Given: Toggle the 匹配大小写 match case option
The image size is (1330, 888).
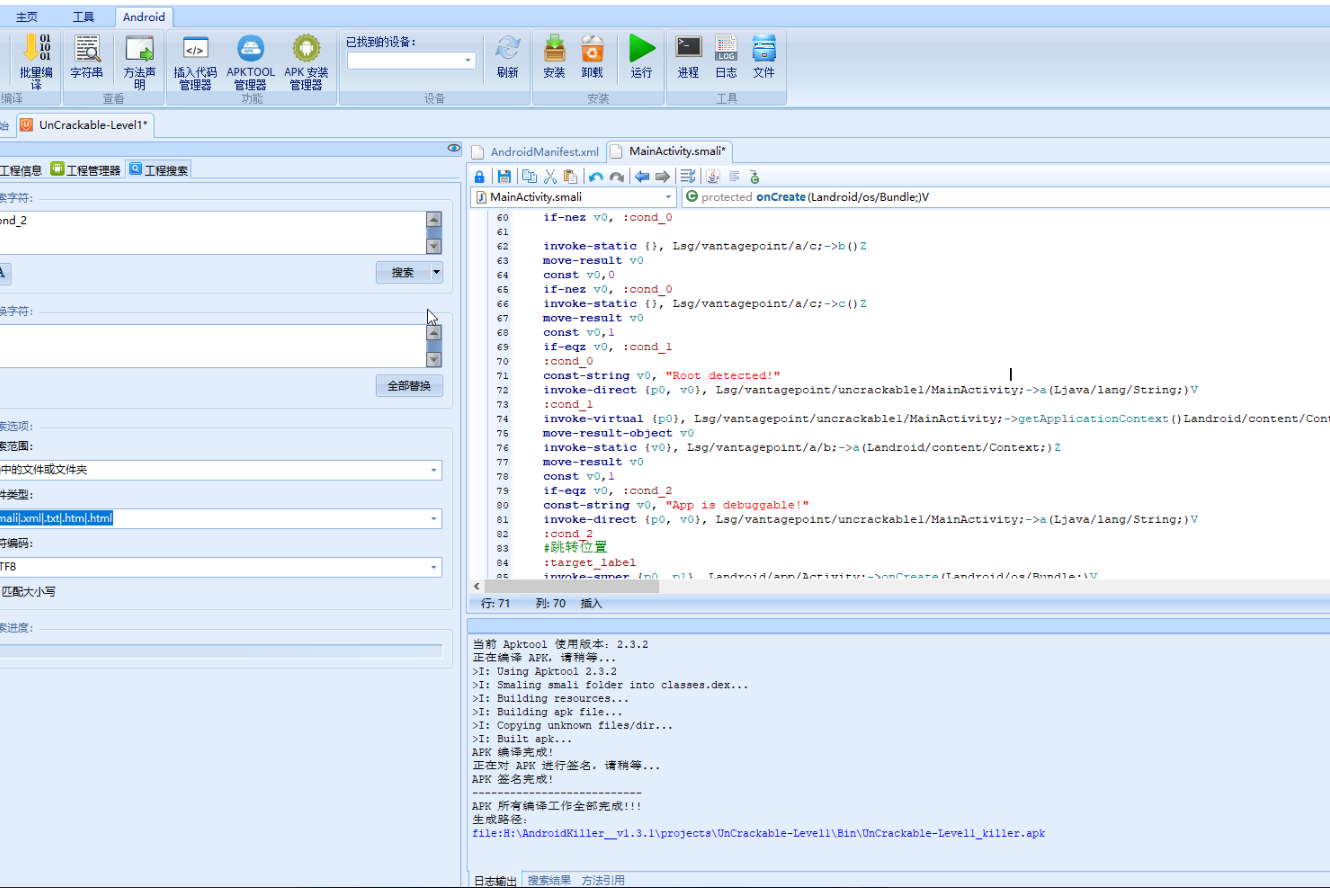Looking at the screenshot, I should [x=28, y=592].
